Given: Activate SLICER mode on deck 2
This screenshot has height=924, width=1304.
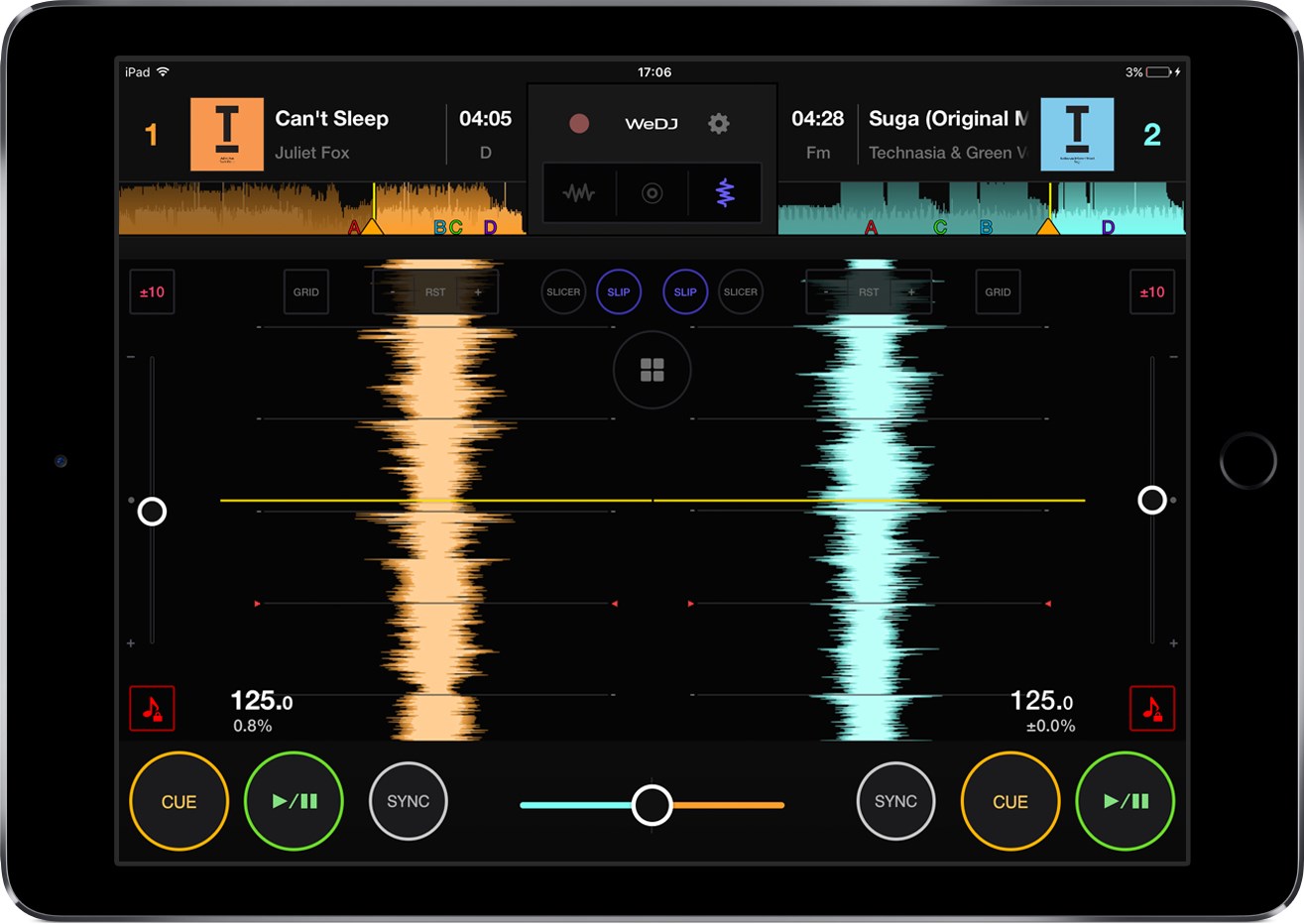Looking at the screenshot, I should click(741, 291).
